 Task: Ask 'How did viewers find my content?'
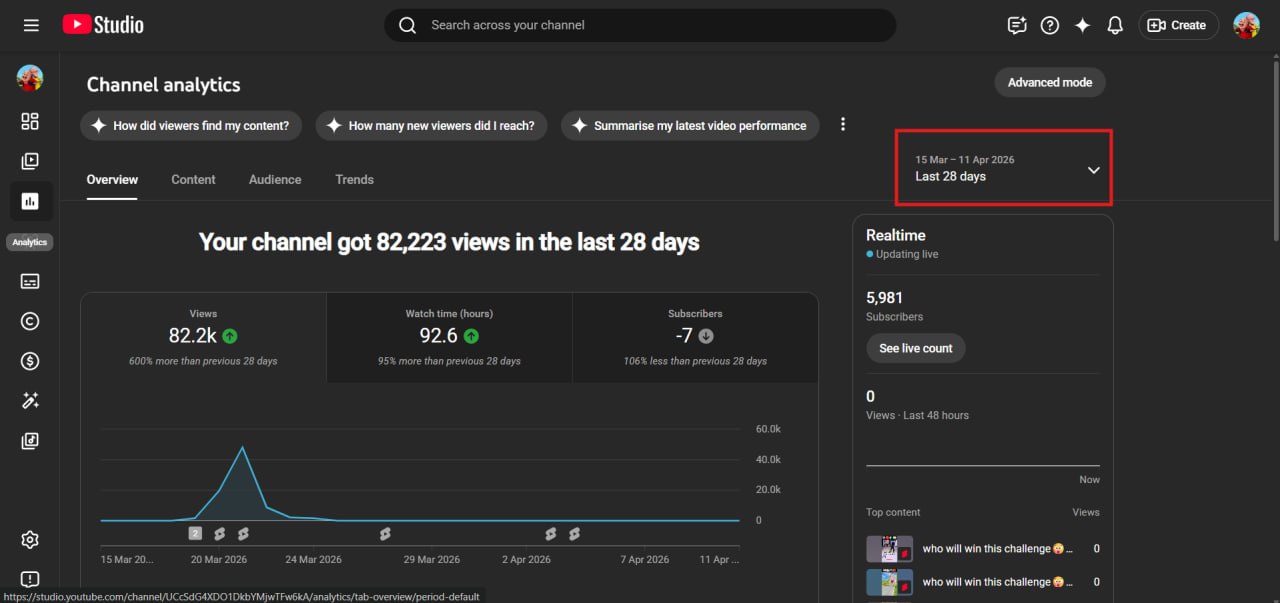click(193, 126)
